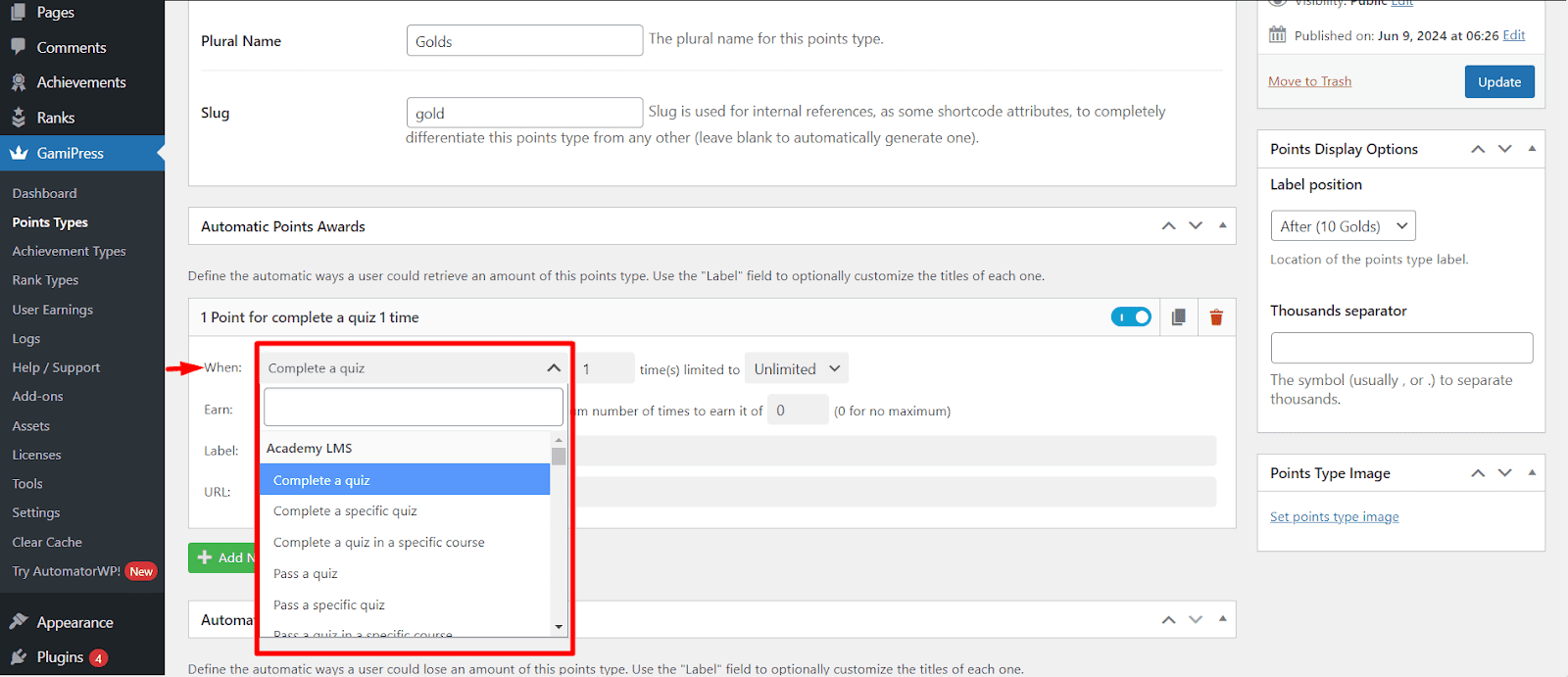Open the Label position dropdown
Viewport: 1568px width, 677px height.
[1343, 226]
